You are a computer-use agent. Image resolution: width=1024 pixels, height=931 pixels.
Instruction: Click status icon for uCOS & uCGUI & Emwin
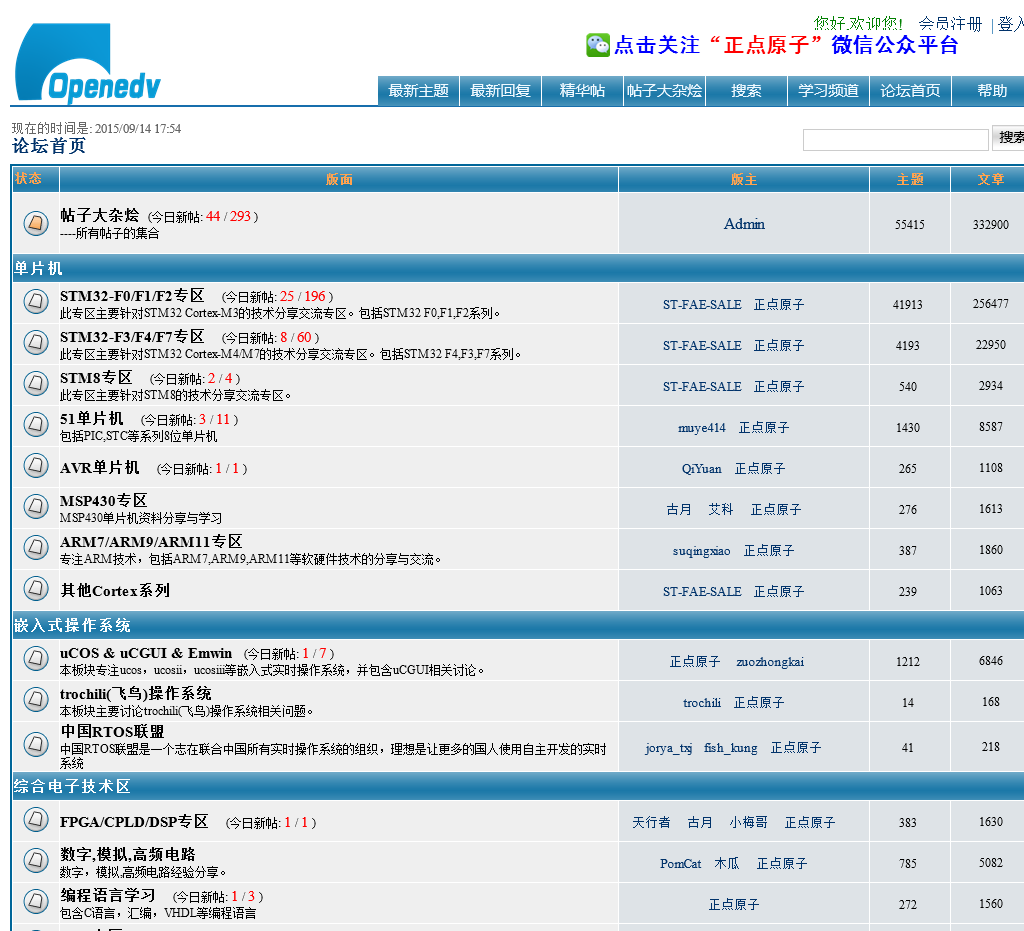coord(36,658)
